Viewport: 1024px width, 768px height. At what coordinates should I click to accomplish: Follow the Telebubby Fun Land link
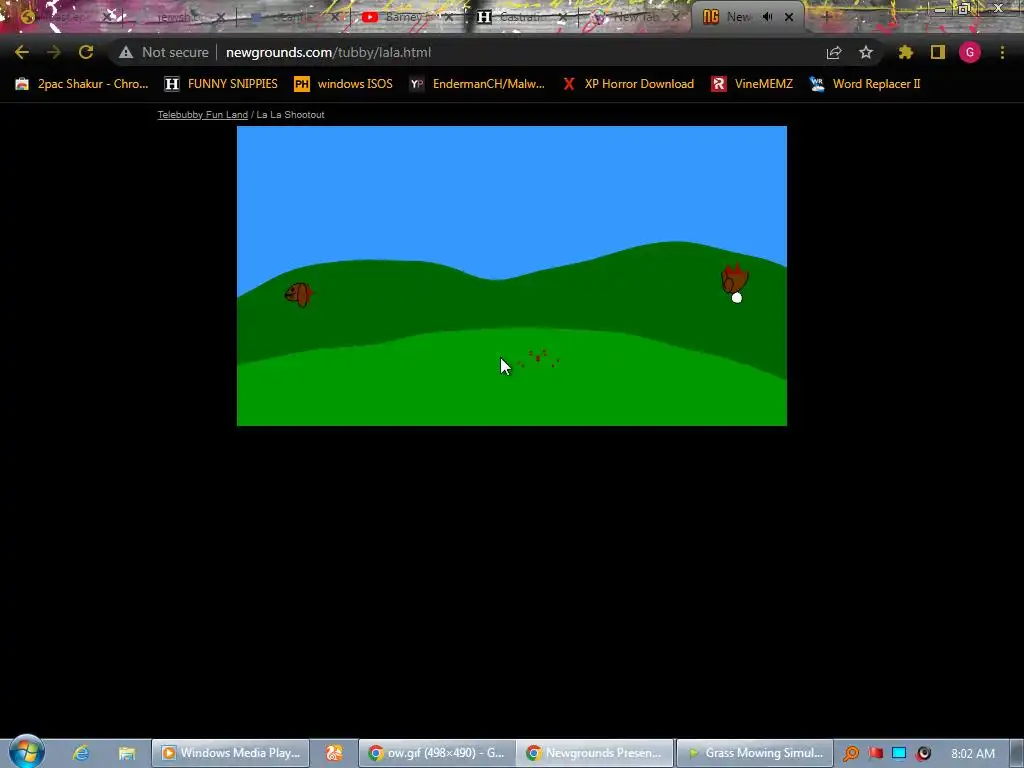(x=202, y=115)
